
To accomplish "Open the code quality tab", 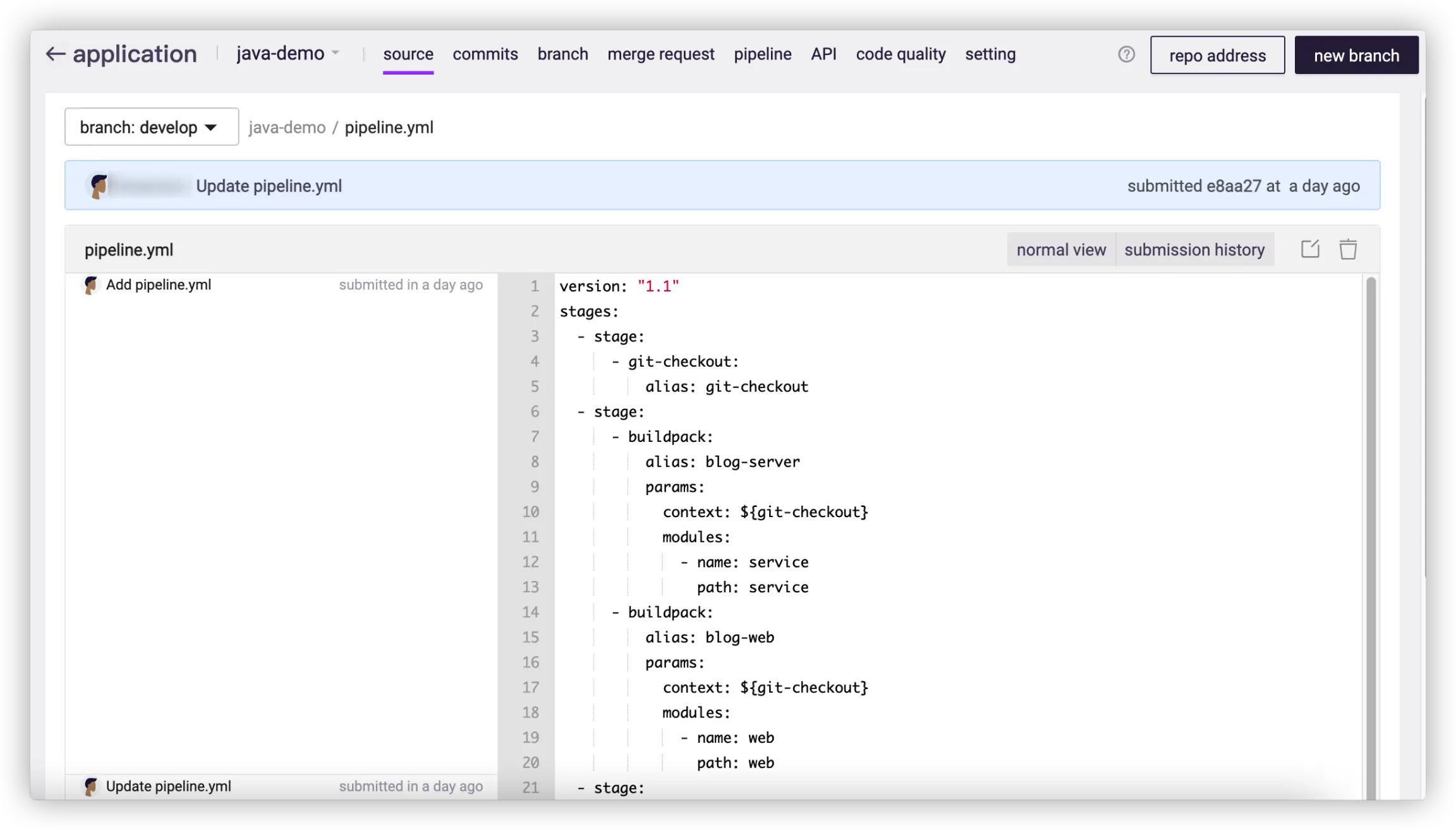I will [901, 54].
